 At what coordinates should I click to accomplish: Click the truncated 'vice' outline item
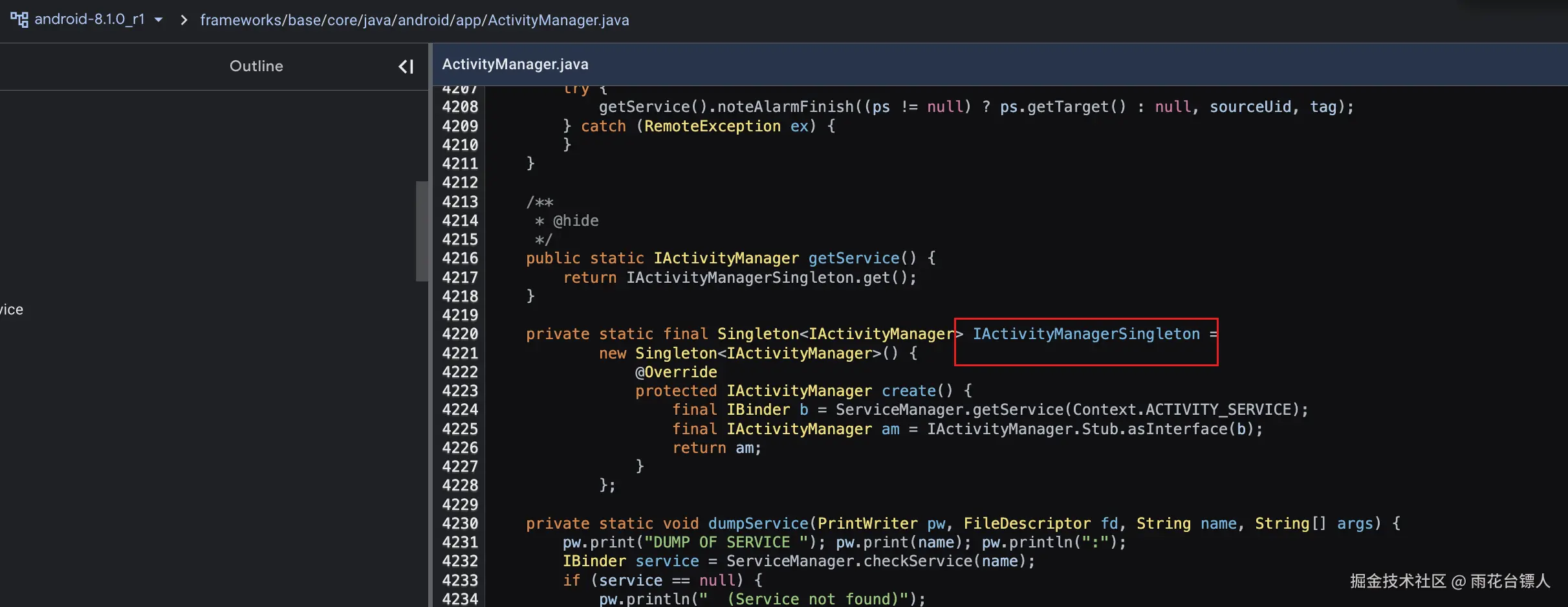pos(12,309)
